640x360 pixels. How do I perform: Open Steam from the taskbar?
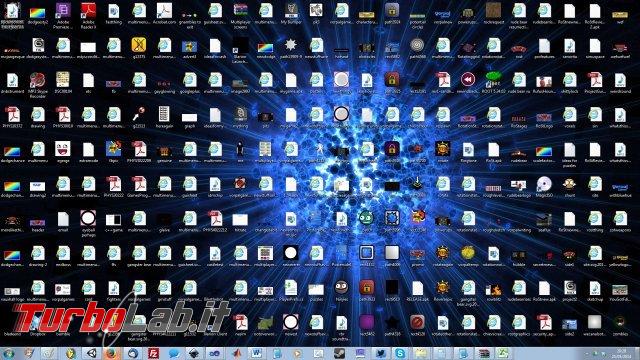[x=339, y=353]
